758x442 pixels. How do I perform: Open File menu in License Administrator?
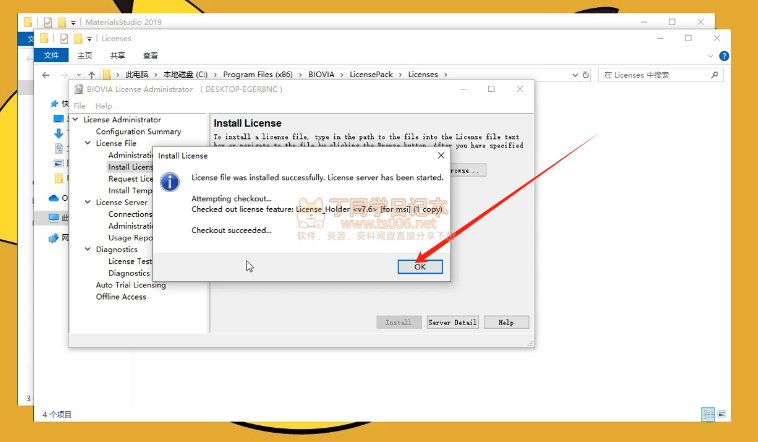79,106
